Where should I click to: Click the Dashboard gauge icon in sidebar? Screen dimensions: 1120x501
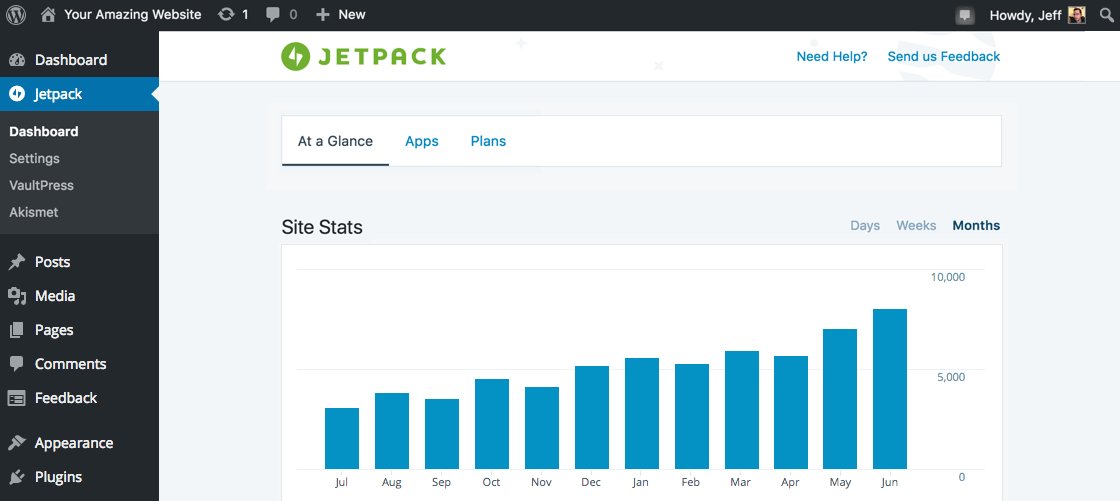click(16, 60)
